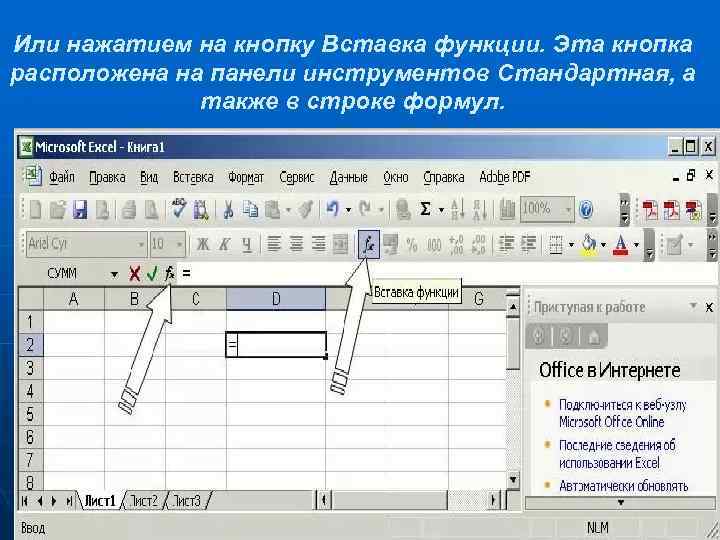The height and width of the screenshot is (540, 720).
Task: Click the Increase Indent icon
Action: (529, 244)
